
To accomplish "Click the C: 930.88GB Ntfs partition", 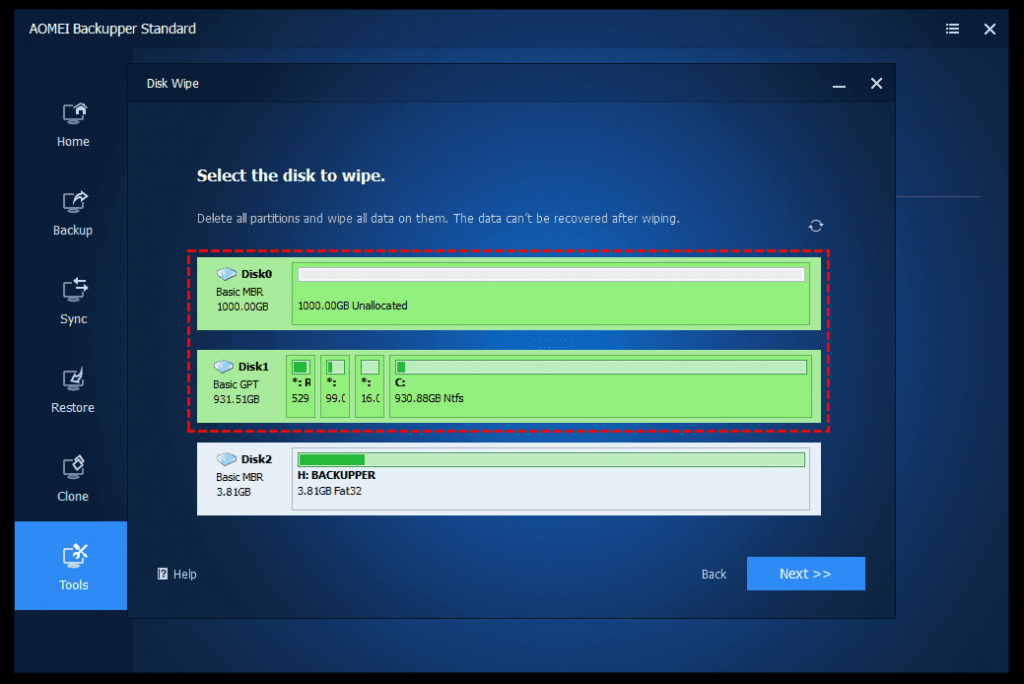I will point(598,386).
